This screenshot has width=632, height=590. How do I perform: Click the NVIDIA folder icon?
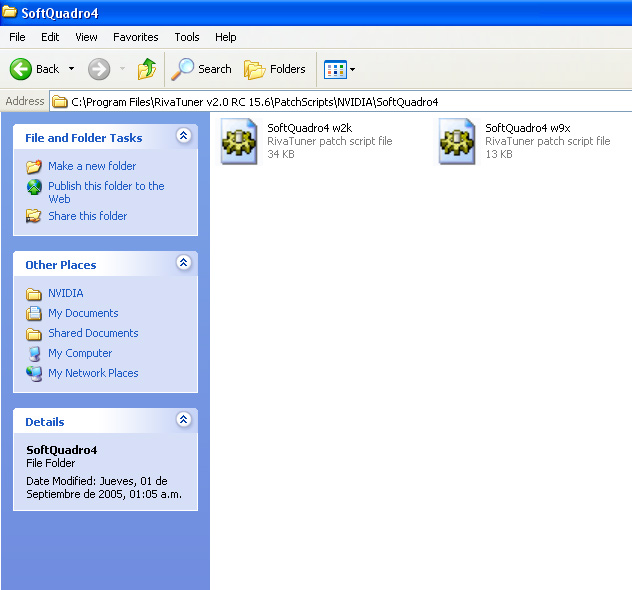[34, 294]
